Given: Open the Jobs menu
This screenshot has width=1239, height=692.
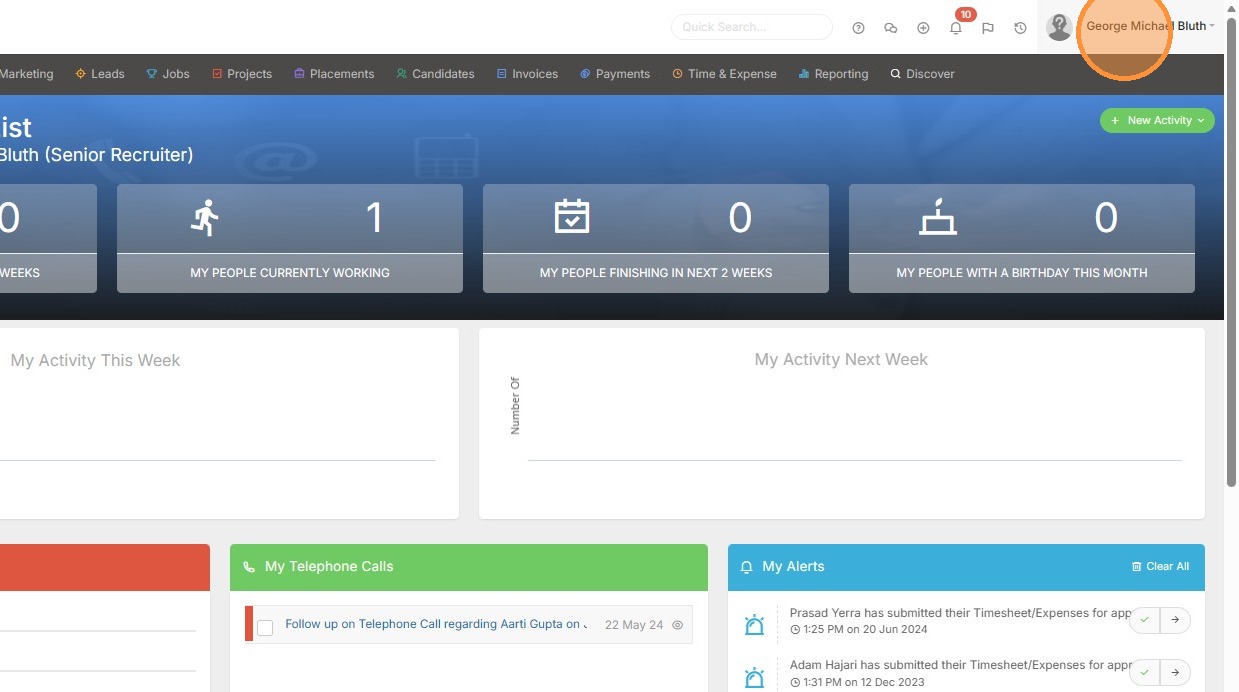Looking at the screenshot, I should click(x=168, y=74).
